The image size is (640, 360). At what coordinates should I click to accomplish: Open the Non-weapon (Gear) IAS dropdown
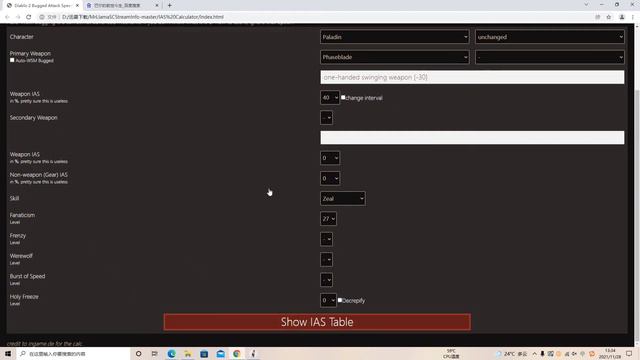click(330, 178)
